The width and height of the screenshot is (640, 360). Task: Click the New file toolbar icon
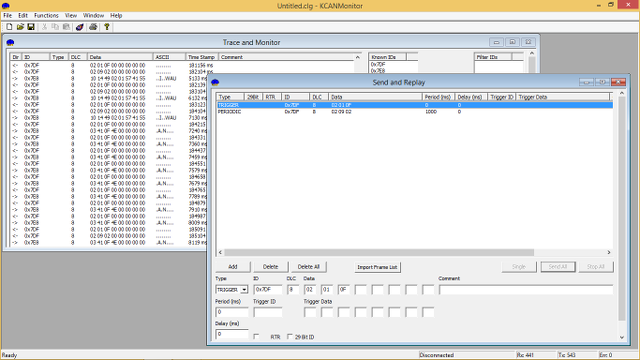pos(9,27)
